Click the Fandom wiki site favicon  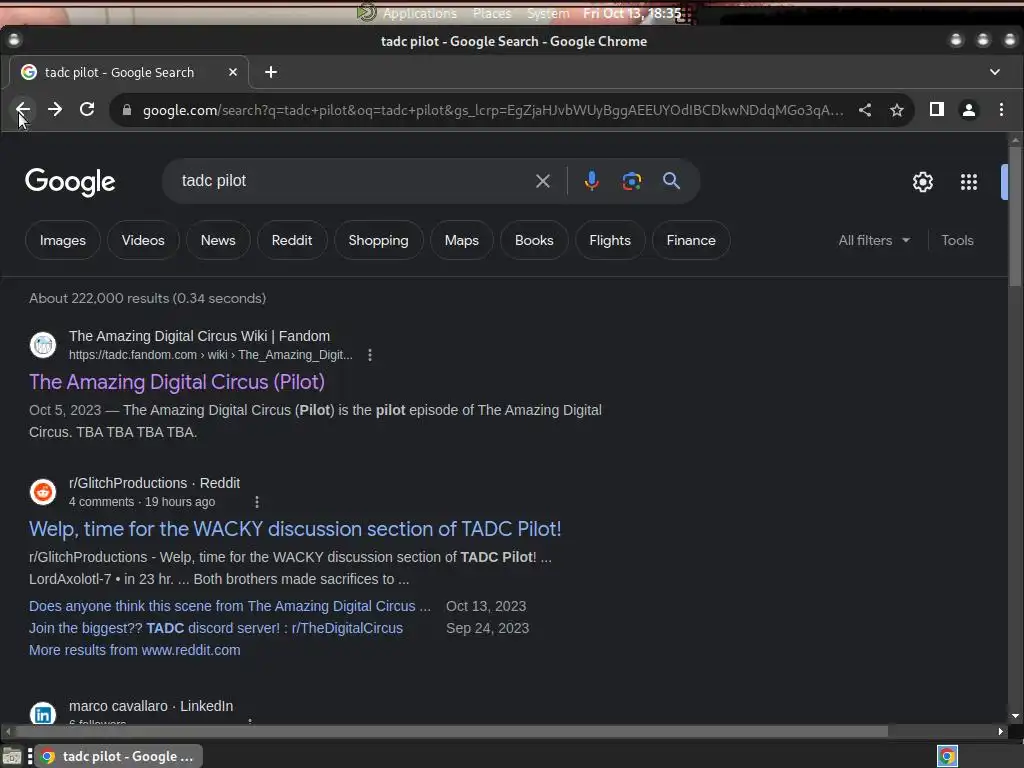pos(43,344)
